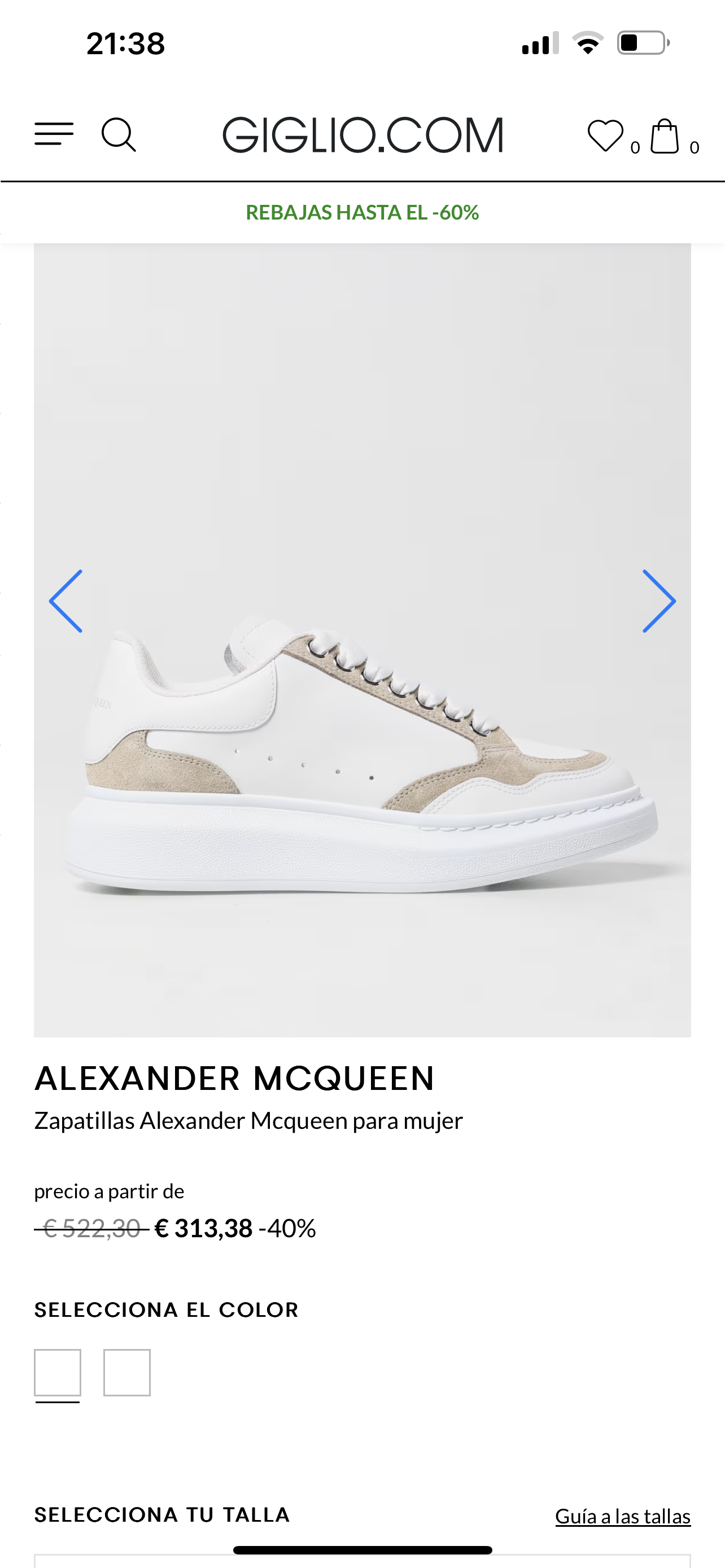Expand the size selector box below Selecciona tu talla
The width and height of the screenshot is (725, 1568).
362,1560
